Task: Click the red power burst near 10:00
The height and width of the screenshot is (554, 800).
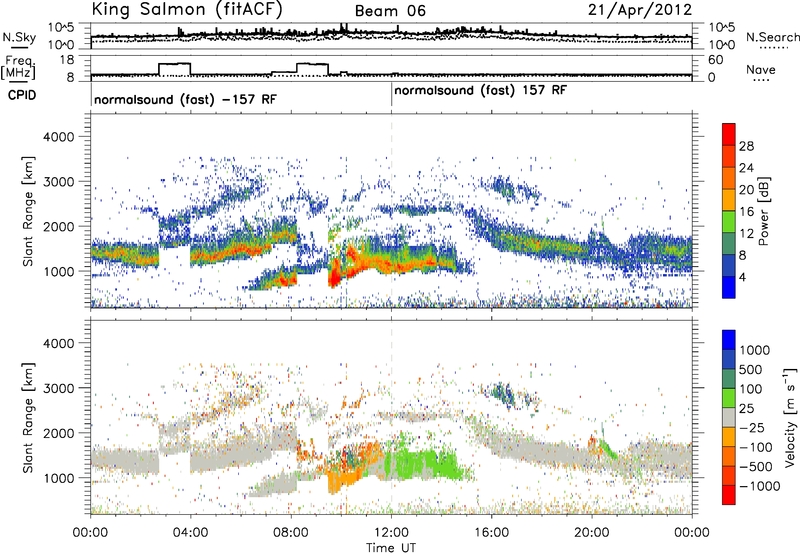Action: [x=335, y=273]
